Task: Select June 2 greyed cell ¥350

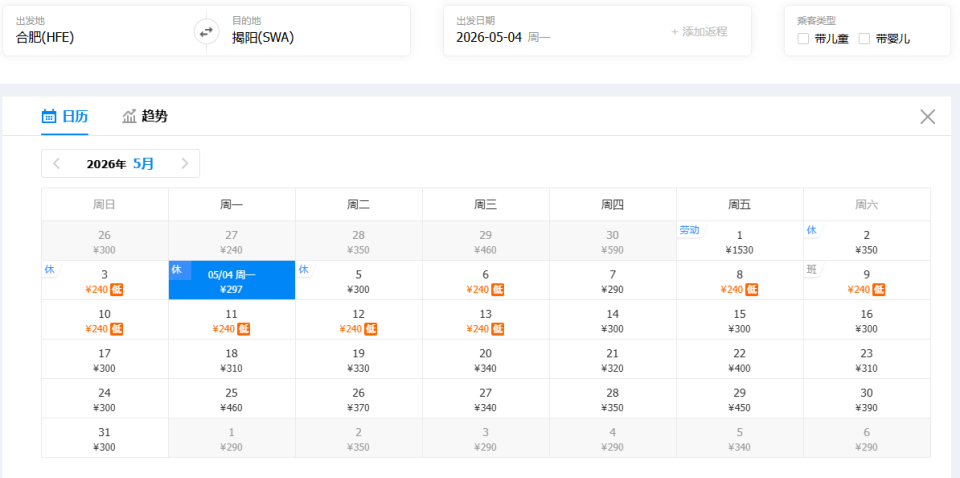Action: click(359, 438)
